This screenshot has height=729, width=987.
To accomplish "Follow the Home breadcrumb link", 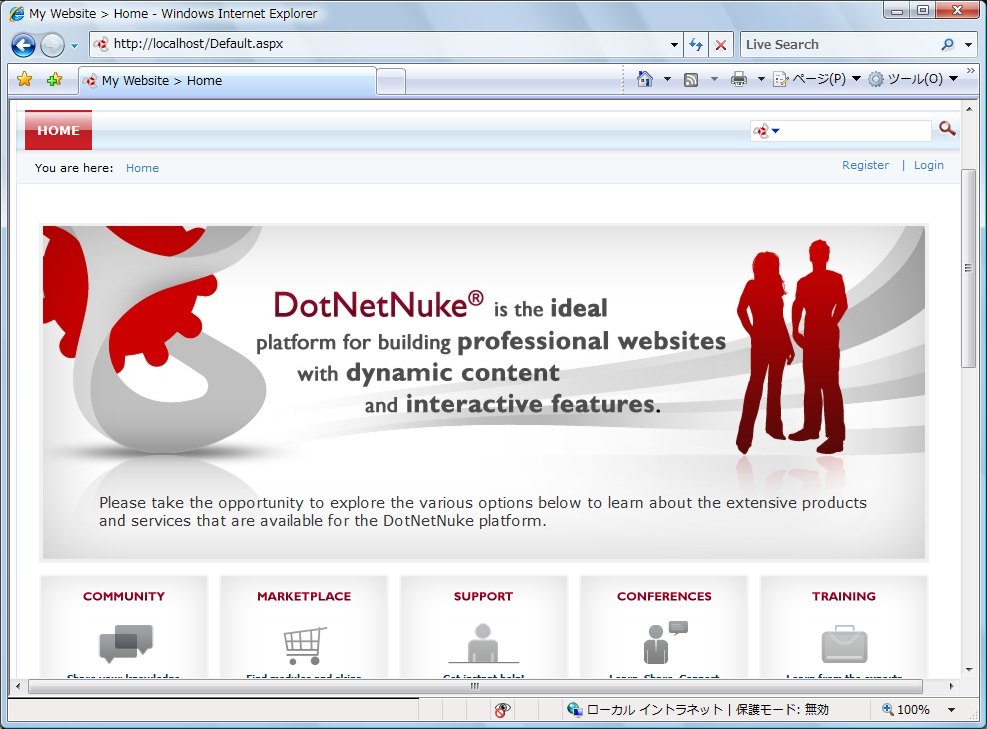I will tap(142, 168).
